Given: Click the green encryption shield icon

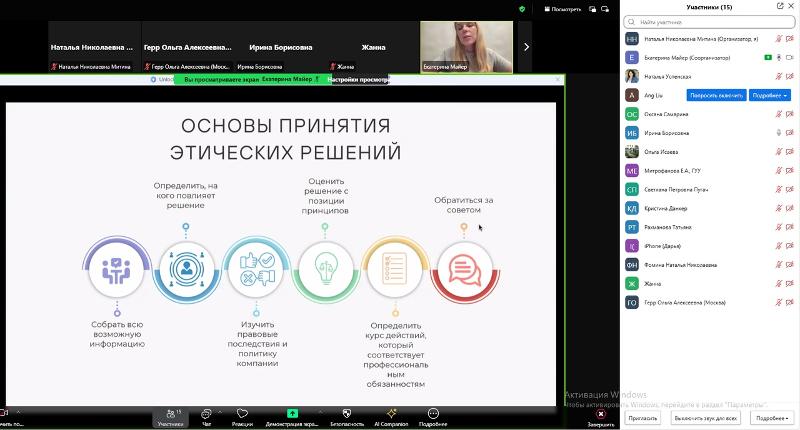Looking at the screenshot, I should coord(522,8).
